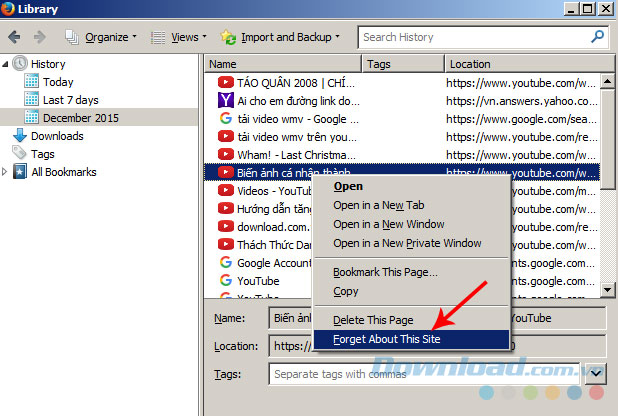Select Delete This Page menu entry

click(x=373, y=320)
